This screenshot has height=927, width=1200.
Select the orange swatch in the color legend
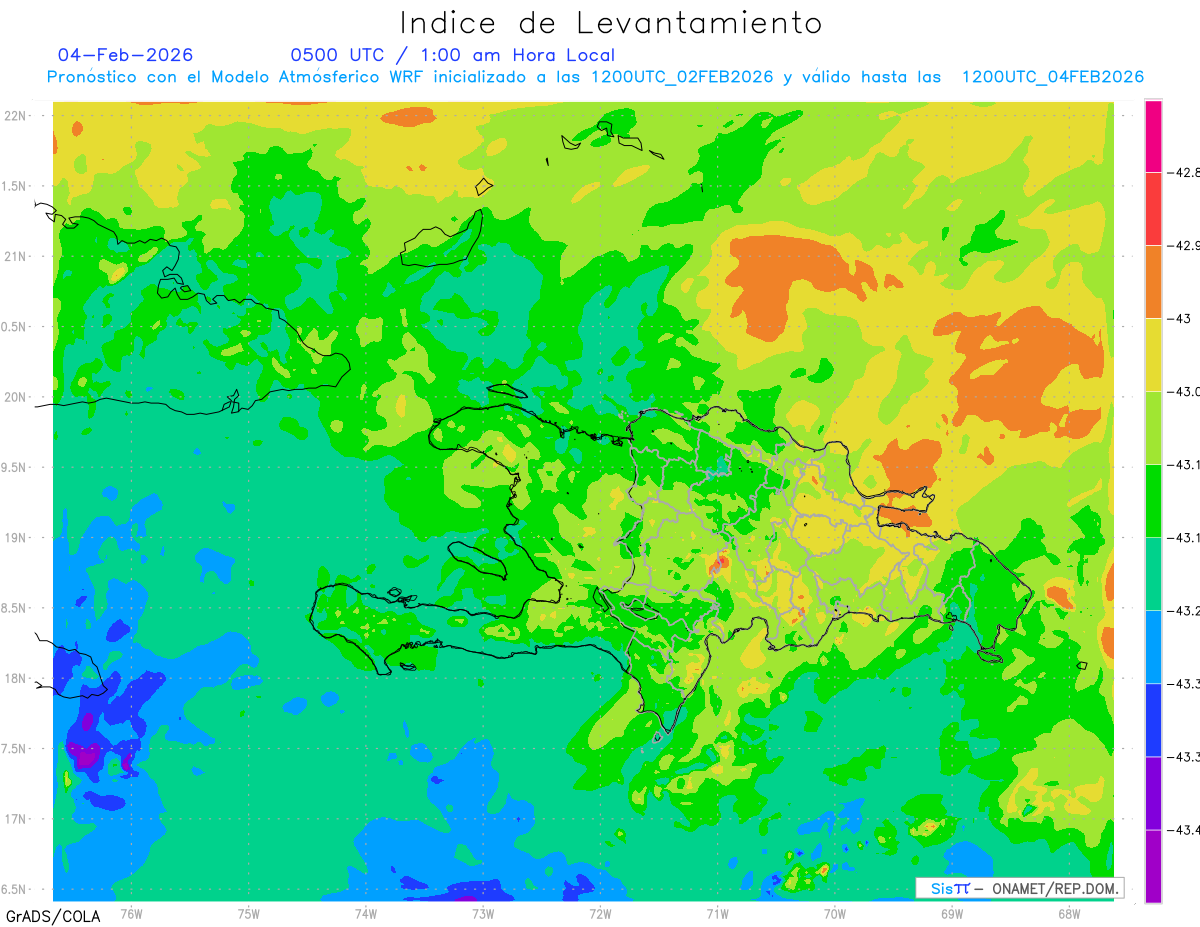click(1153, 281)
